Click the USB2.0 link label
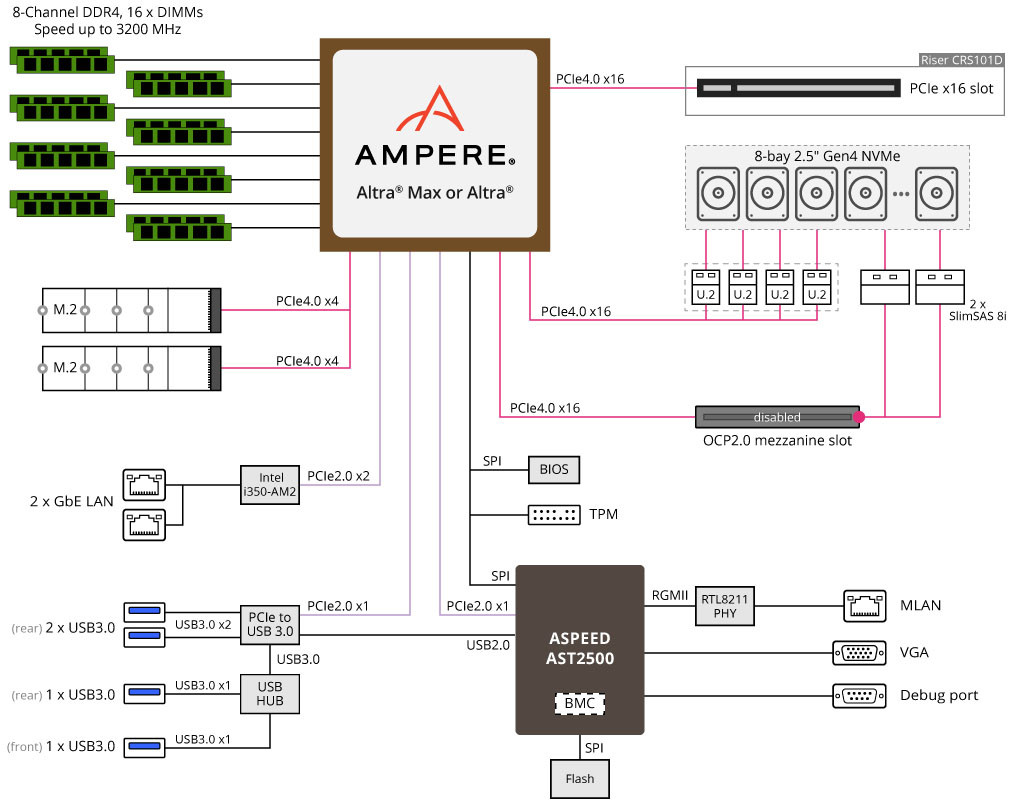This screenshot has height=805, width=1011. pos(488,645)
